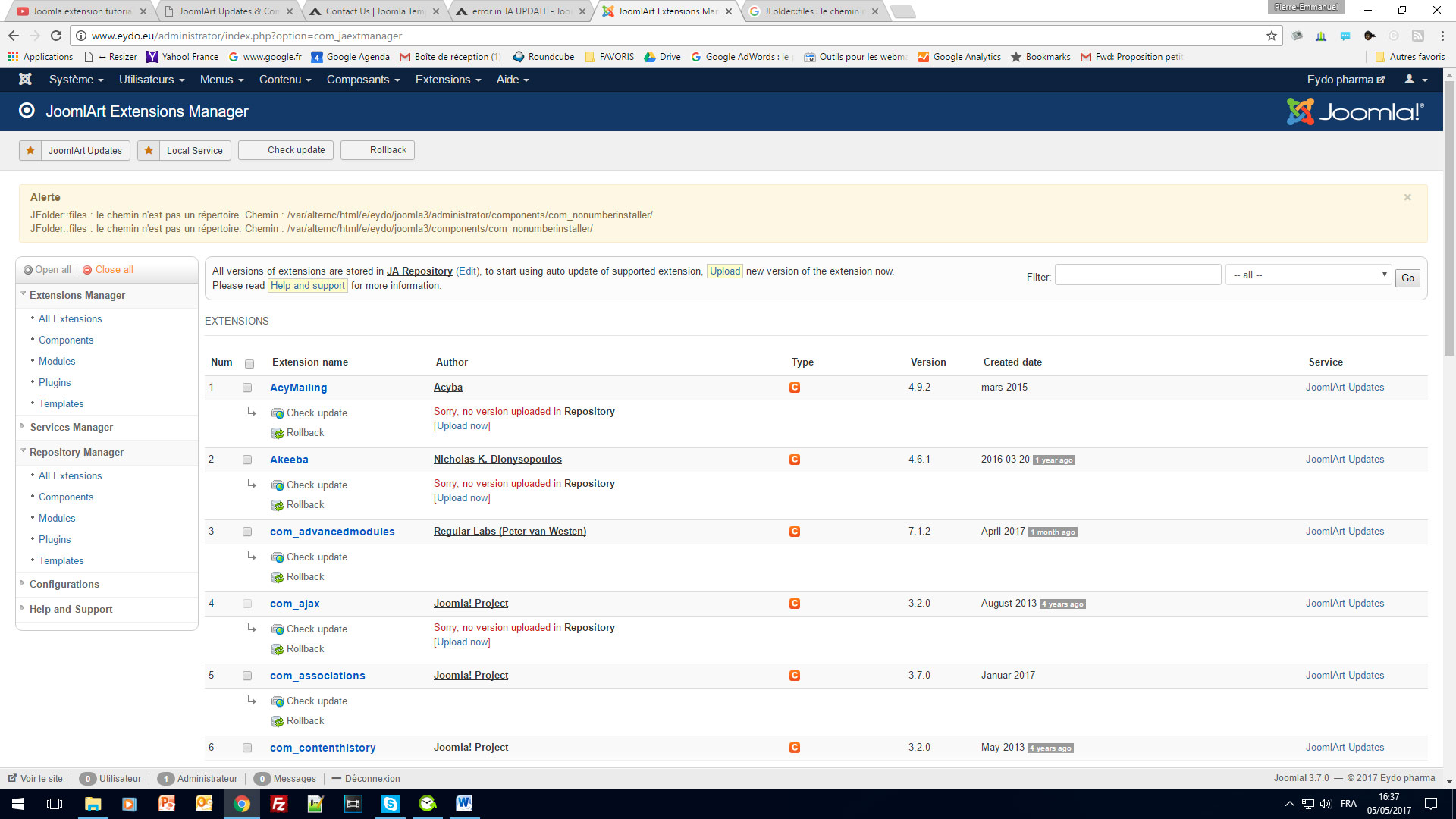This screenshot has width=1456, height=819.
Task: Click the orange component type icon for AcyMailing
Action: 794,388
